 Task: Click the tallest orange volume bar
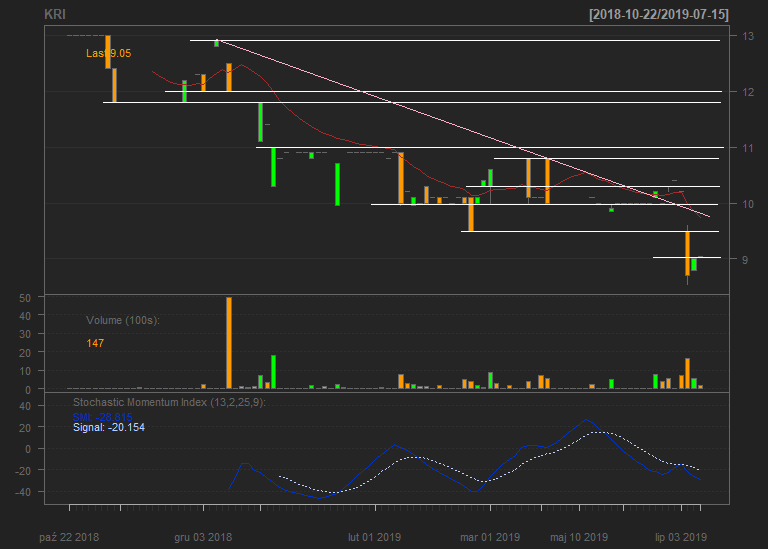[x=229, y=343]
